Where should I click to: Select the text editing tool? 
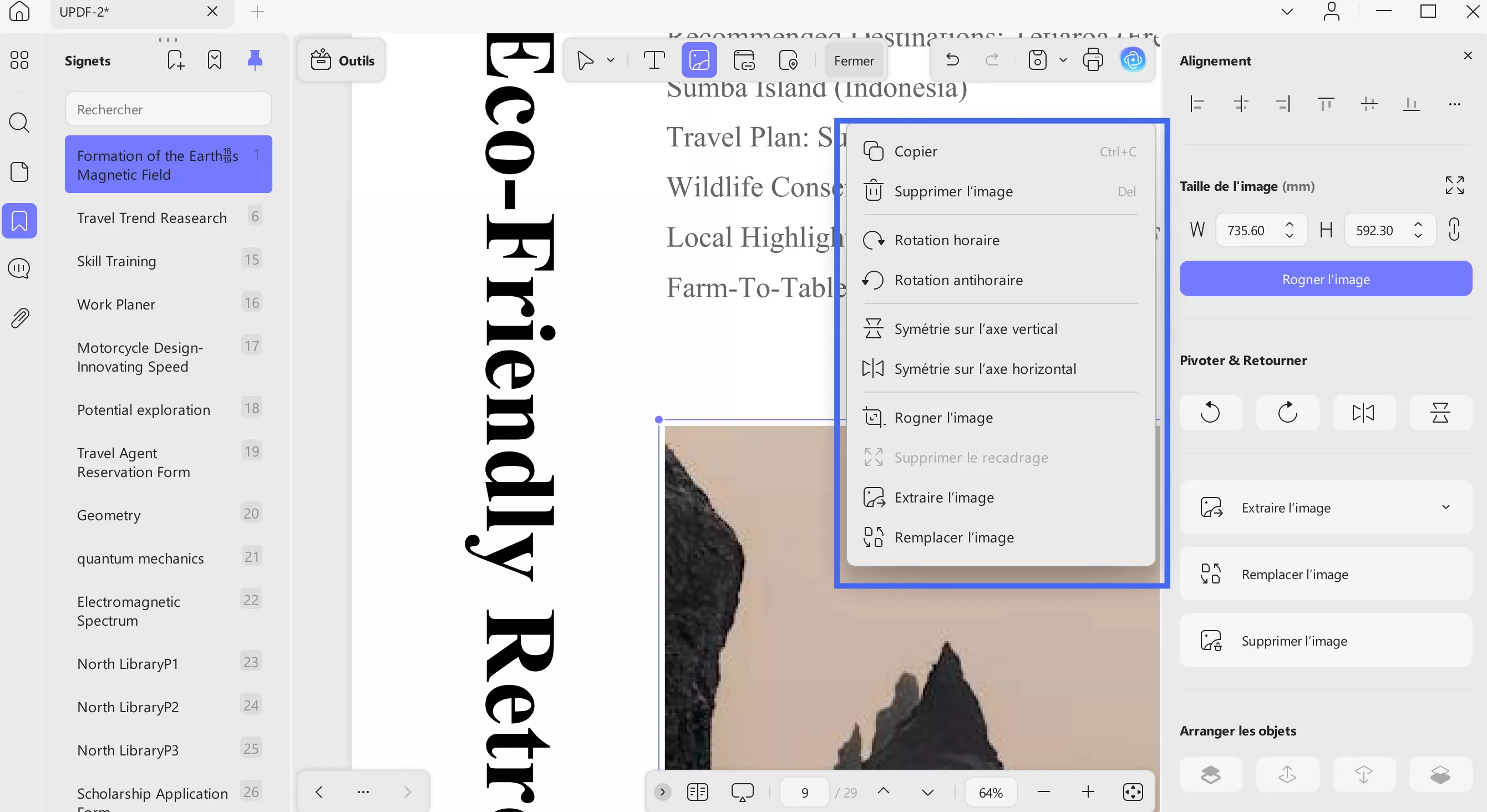[654, 60]
